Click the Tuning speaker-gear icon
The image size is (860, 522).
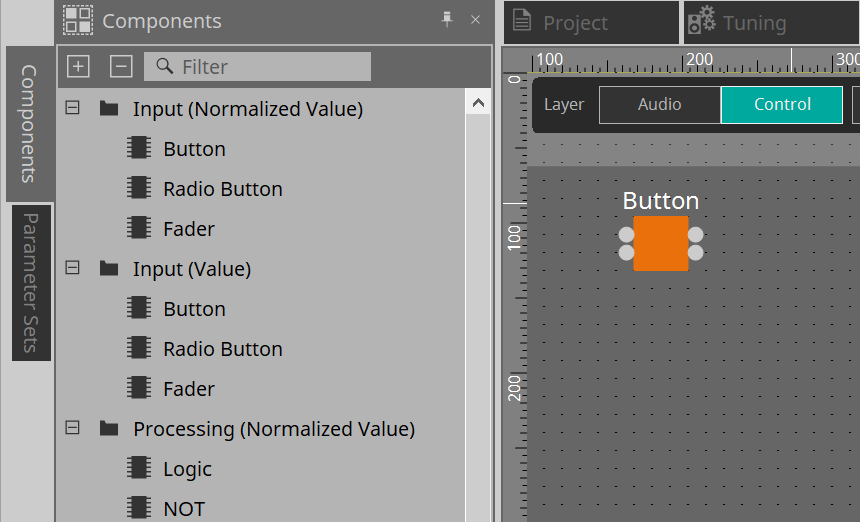tap(701, 20)
